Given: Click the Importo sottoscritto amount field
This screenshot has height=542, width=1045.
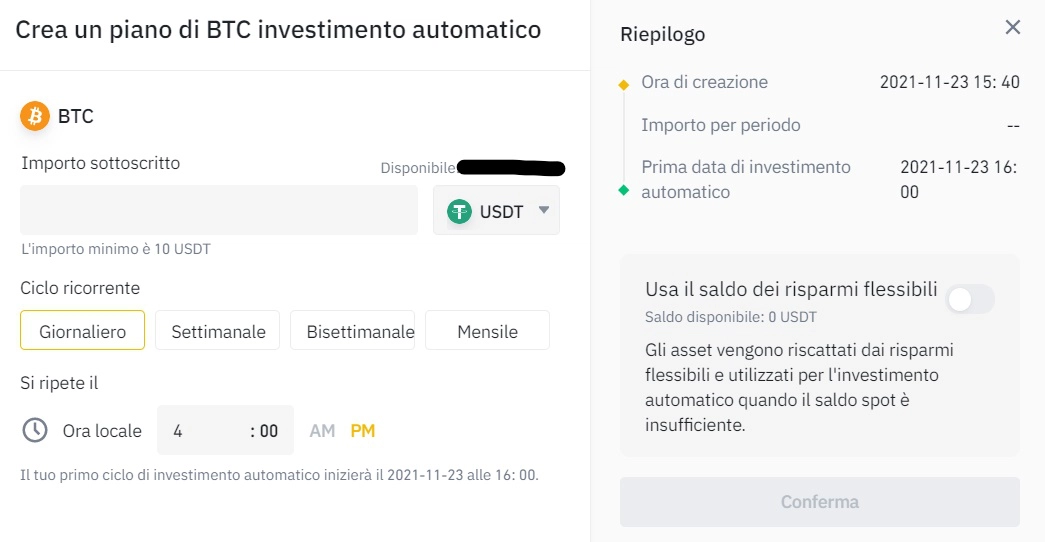Looking at the screenshot, I should click(x=219, y=210).
